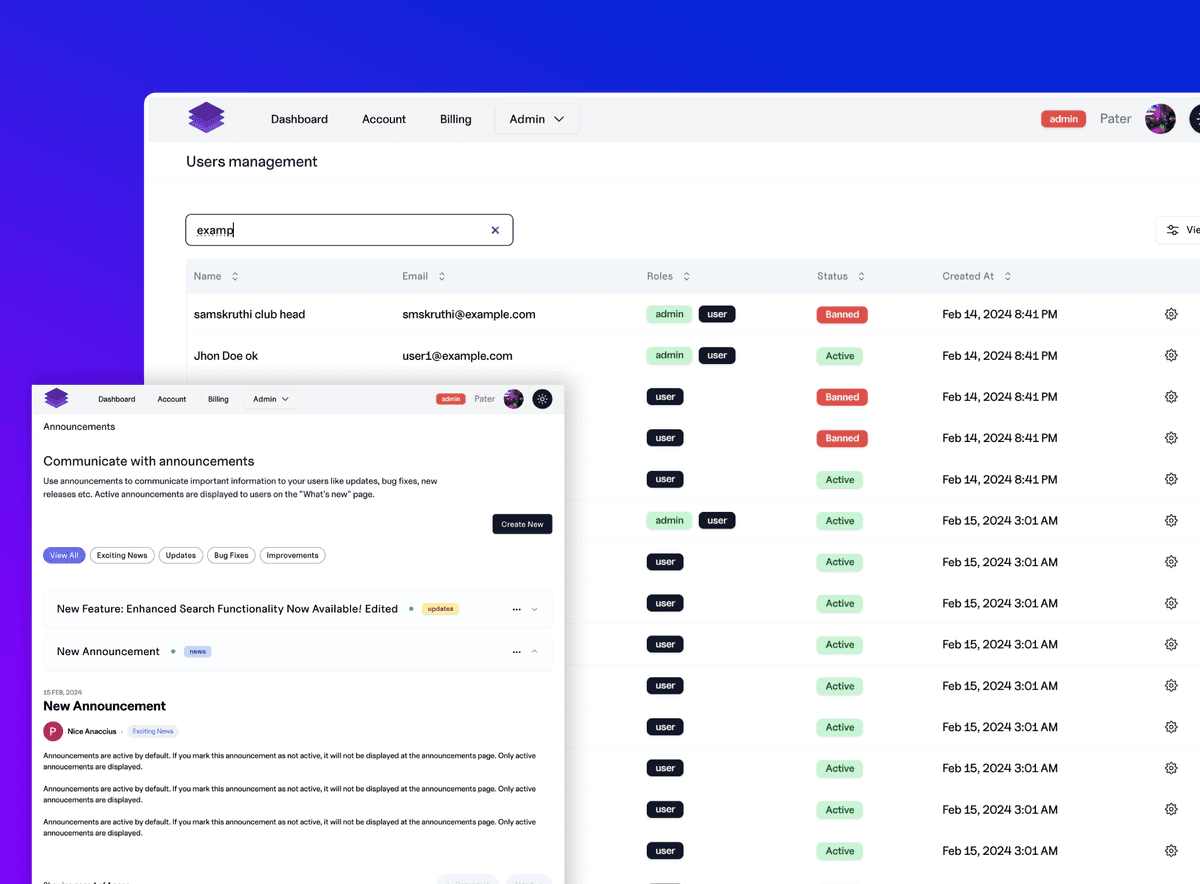Open three-dot menu for New Announcement
This screenshot has height=884, width=1200.
click(516, 652)
